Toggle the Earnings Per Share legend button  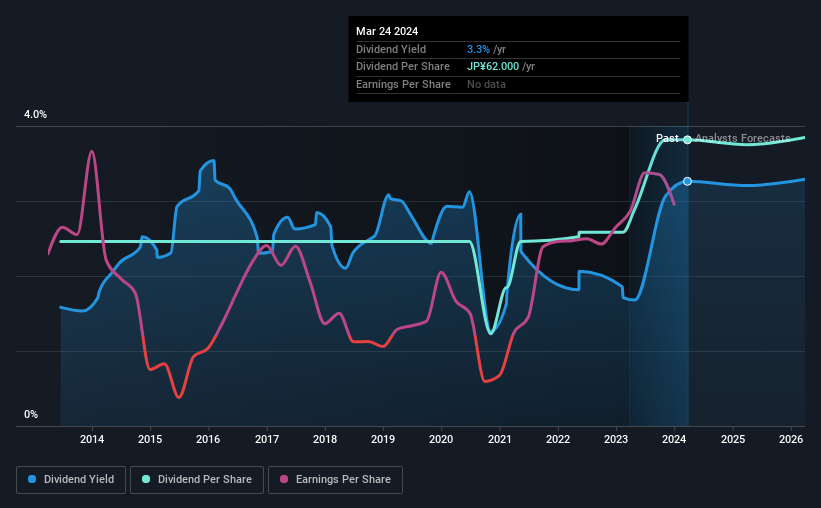(335, 480)
